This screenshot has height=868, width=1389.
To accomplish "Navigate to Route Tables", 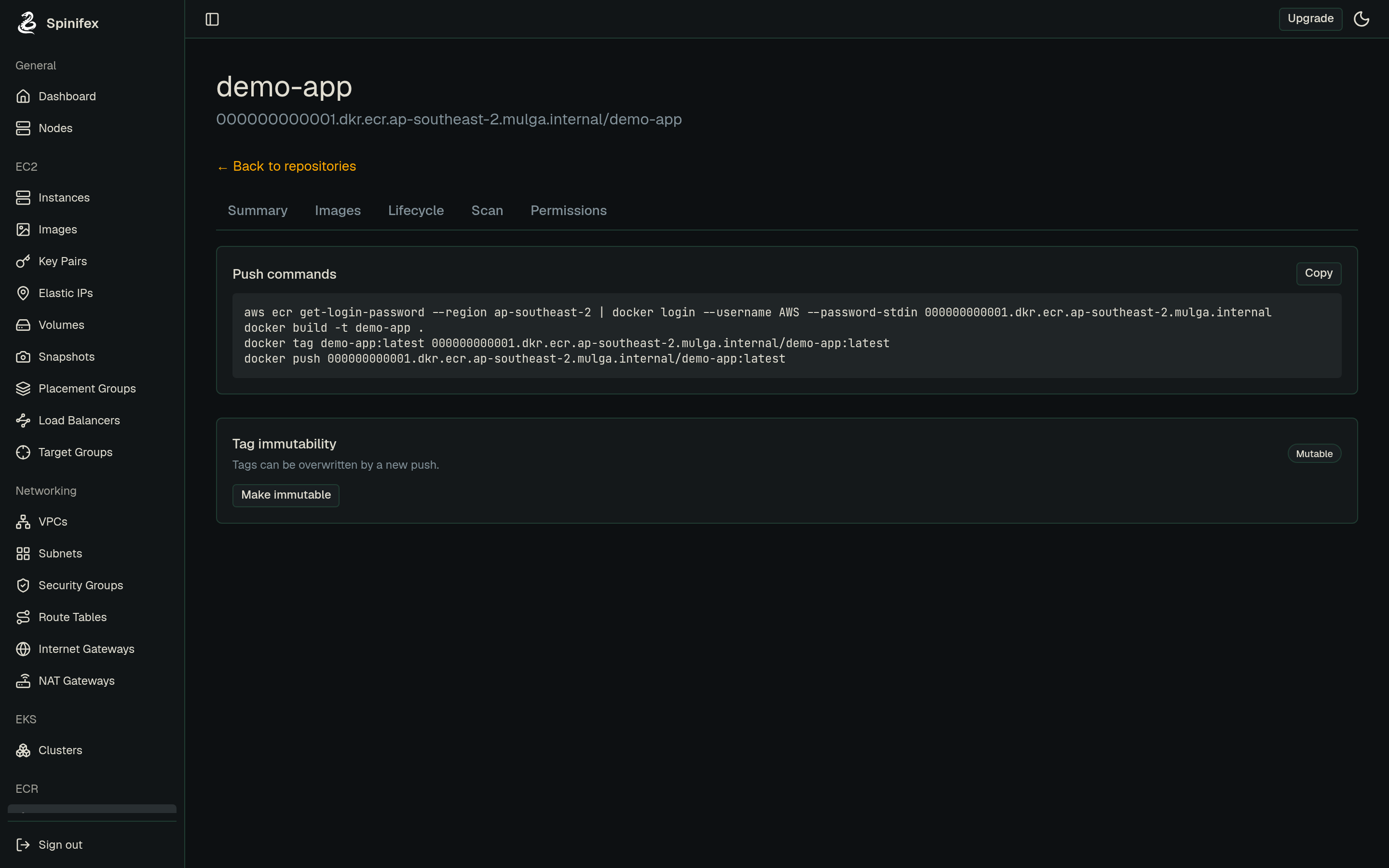I will click(92, 617).
